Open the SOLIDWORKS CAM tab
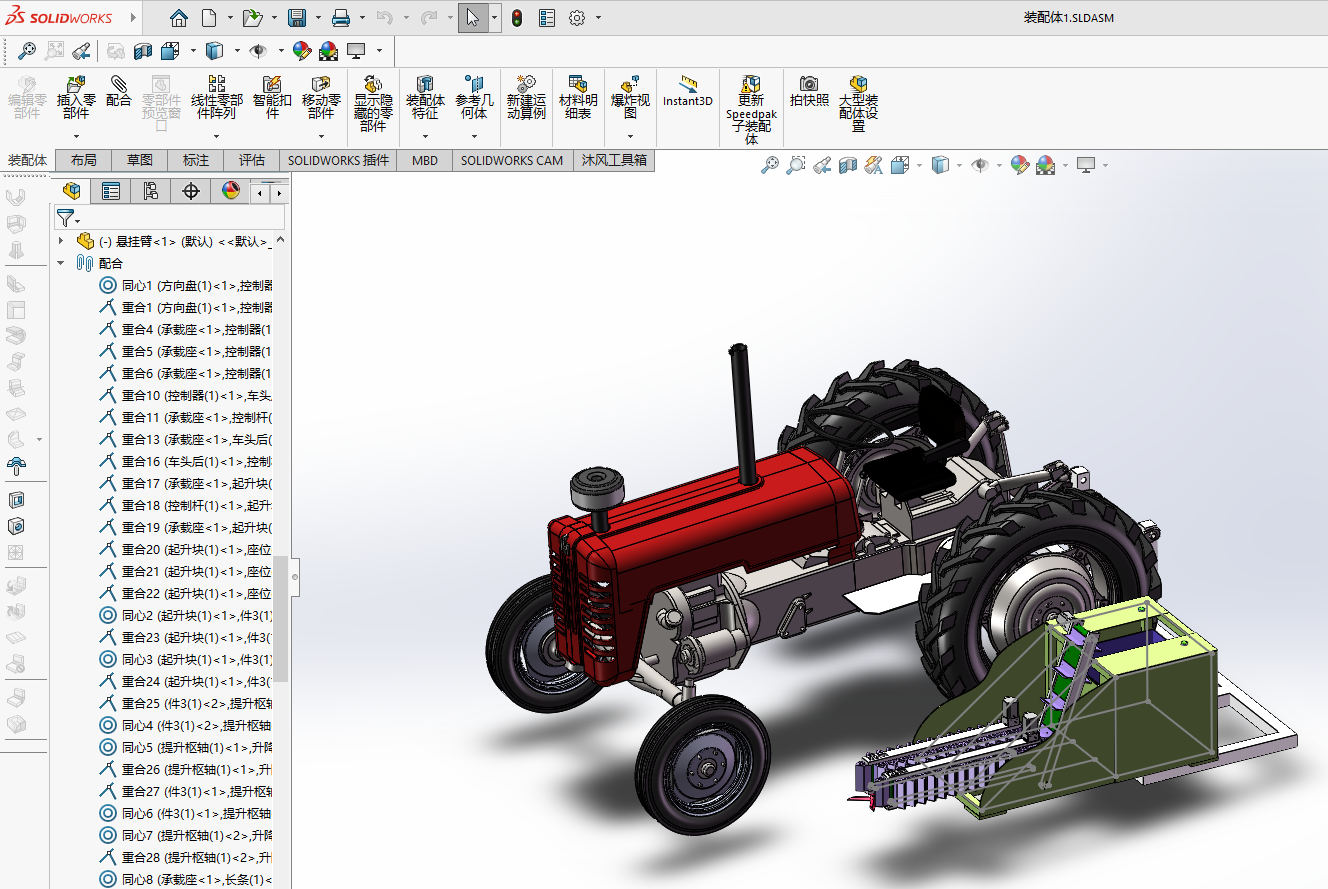The width and height of the screenshot is (1328, 889). tap(512, 160)
